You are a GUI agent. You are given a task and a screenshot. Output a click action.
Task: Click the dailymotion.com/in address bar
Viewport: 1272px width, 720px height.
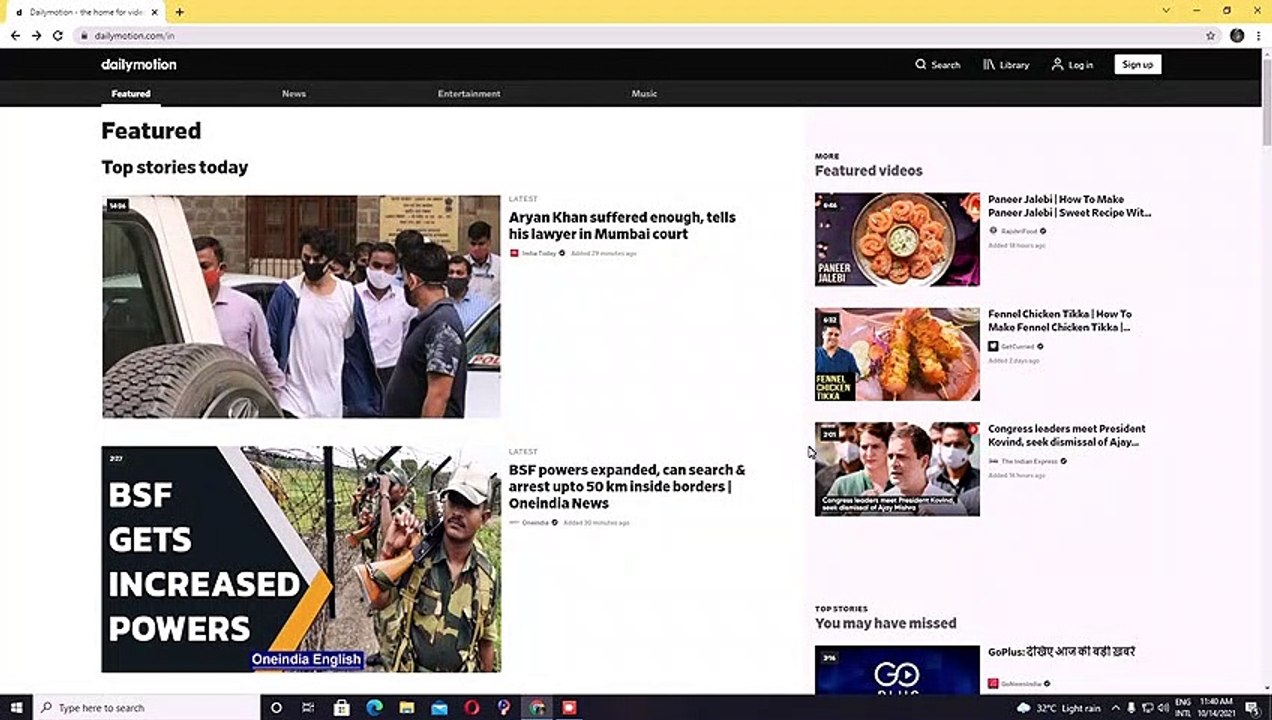coord(640,35)
